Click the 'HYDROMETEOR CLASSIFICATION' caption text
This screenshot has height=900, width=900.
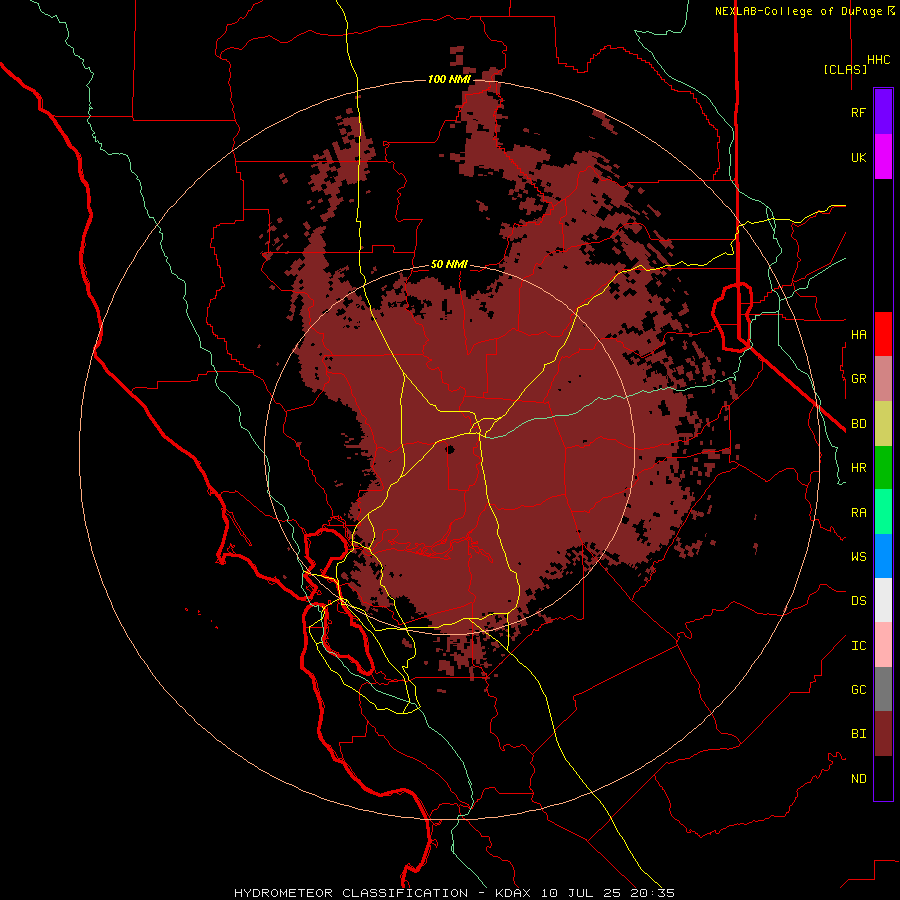point(351,893)
